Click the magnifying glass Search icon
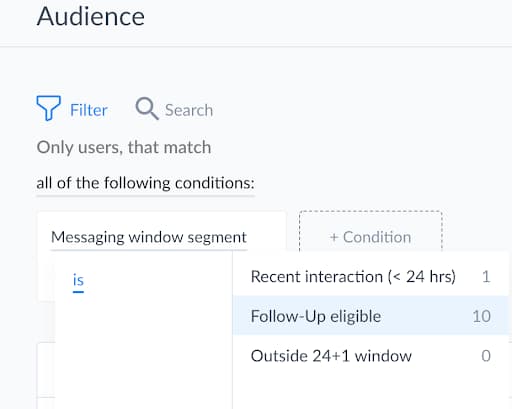The height and width of the screenshot is (409, 512). coord(147,108)
